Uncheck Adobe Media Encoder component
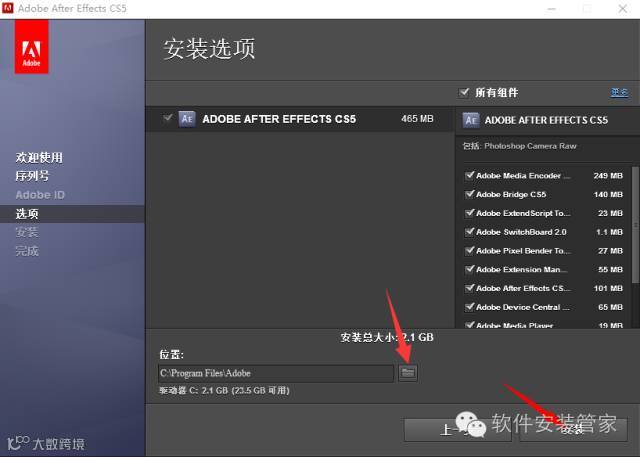The width and height of the screenshot is (640, 457). pyautogui.click(x=469, y=175)
